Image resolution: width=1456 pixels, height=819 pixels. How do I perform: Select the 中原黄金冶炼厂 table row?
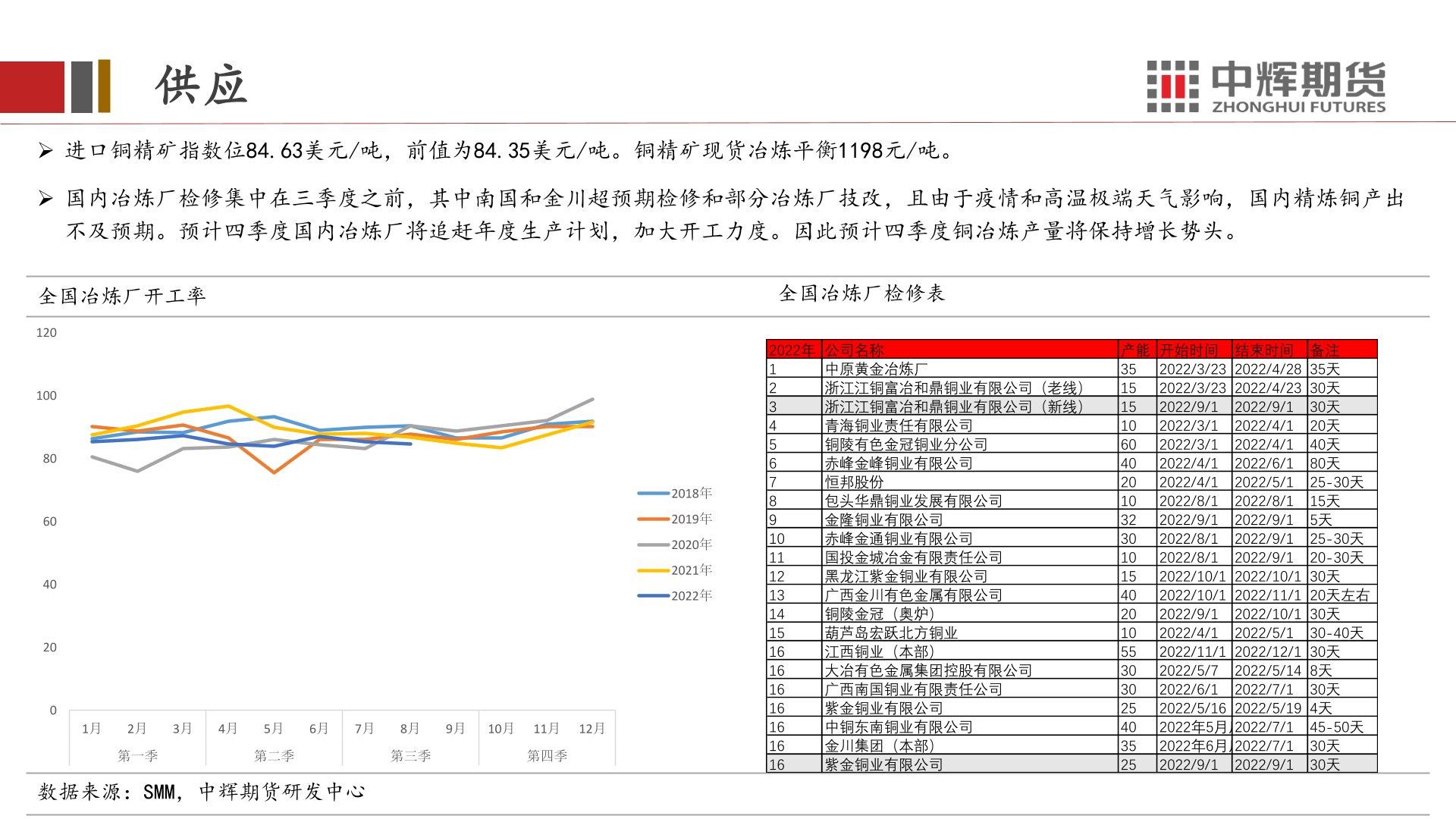[x=877, y=369]
